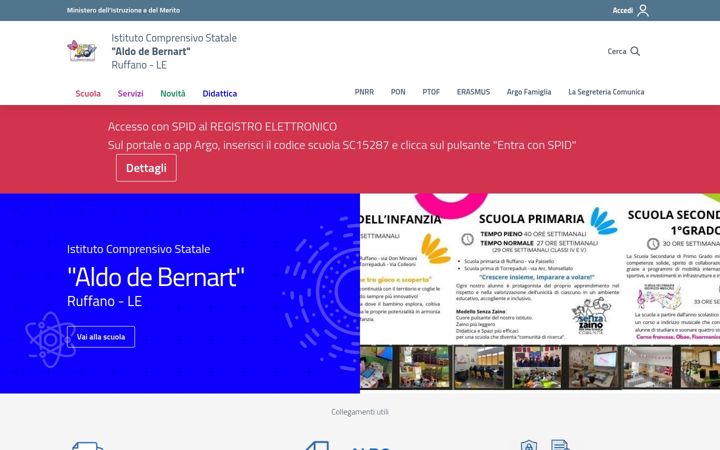Image resolution: width=720 pixels, height=450 pixels.
Task: Click the "Crescere insieme, imparare a volare!" slogan
Action: (537, 277)
